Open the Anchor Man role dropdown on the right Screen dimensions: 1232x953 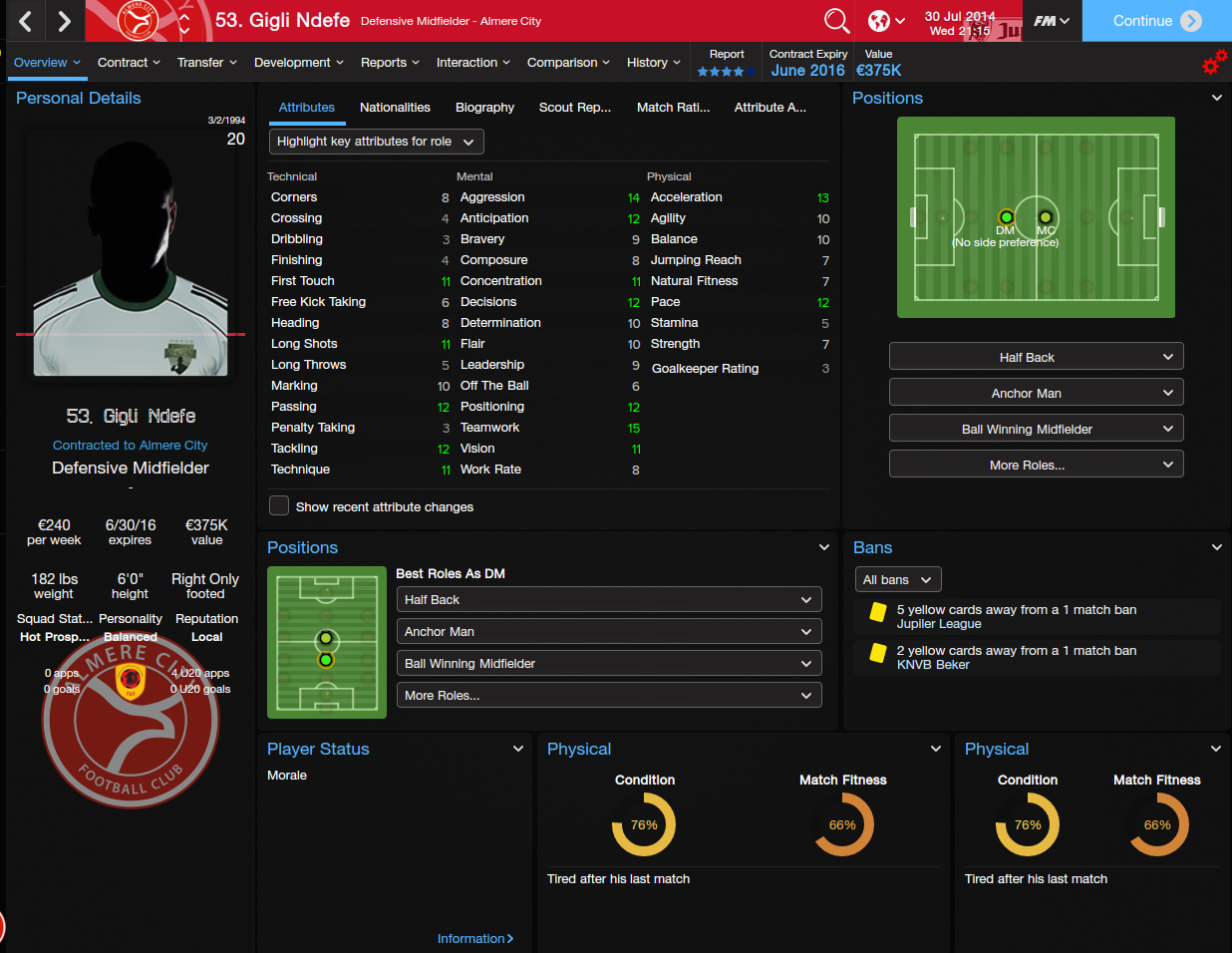click(x=1037, y=393)
